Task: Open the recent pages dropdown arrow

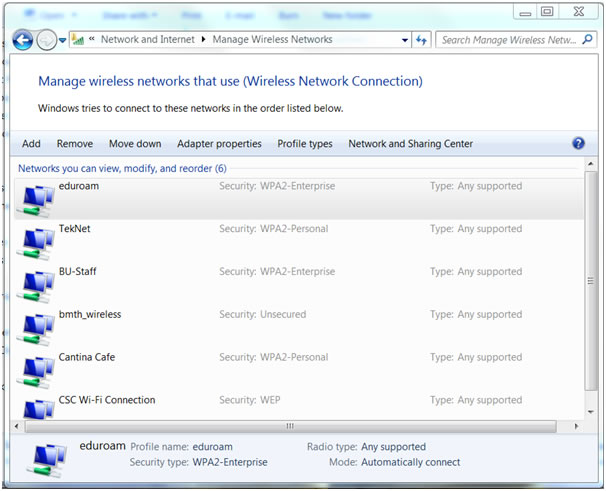Action: [62, 40]
